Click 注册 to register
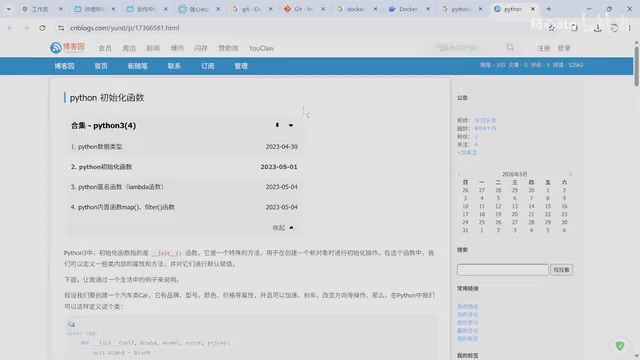Image resolution: width=640 pixels, height=360 pixels. click(x=544, y=48)
